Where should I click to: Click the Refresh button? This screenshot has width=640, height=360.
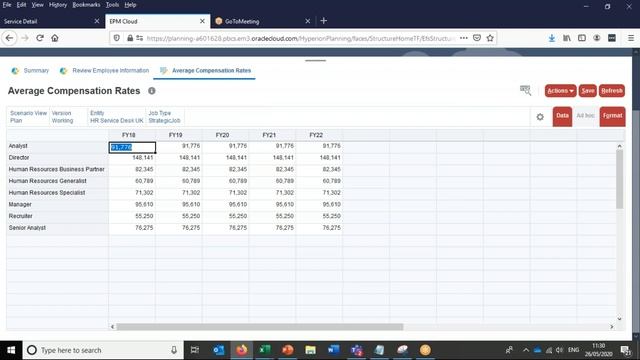(612, 91)
